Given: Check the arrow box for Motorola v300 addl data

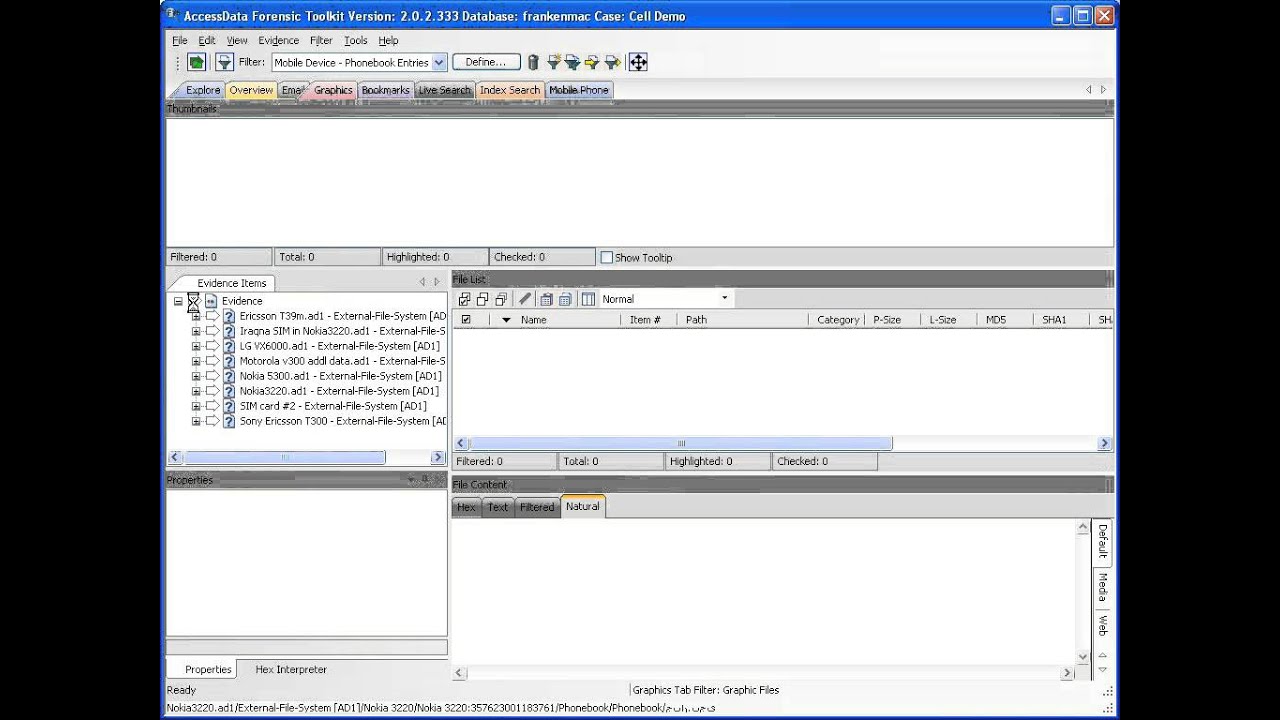Looking at the screenshot, I should [x=212, y=361].
